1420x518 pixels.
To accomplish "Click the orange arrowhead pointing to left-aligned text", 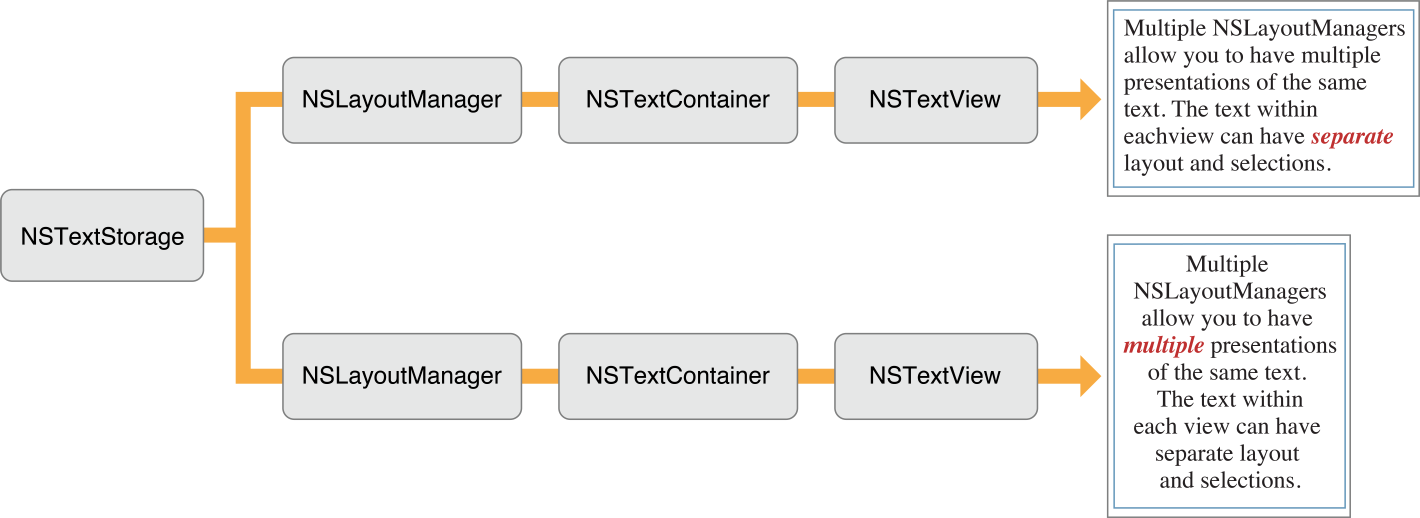I will click(1088, 99).
